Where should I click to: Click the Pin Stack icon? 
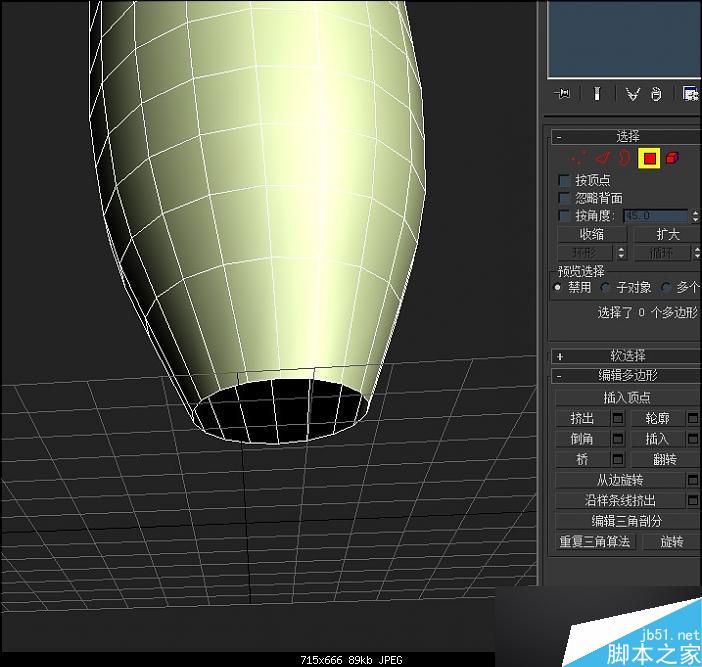pyautogui.click(x=562, y=94)
